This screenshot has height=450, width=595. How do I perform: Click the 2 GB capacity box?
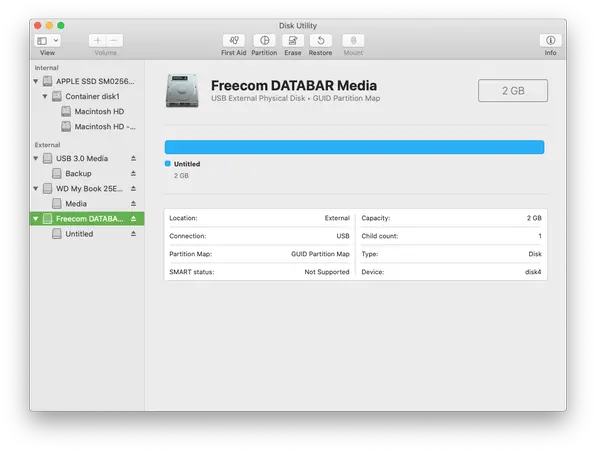pyautogui.click(x=513, y=91)
